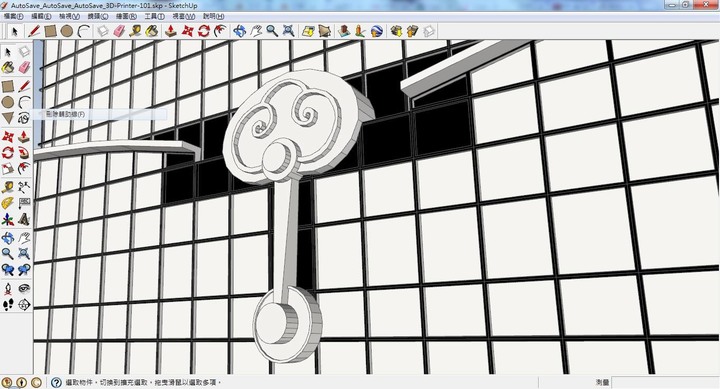Select the Offset tool in top toolbar
This screenshot has height=389, width=720.
(220, 31)
